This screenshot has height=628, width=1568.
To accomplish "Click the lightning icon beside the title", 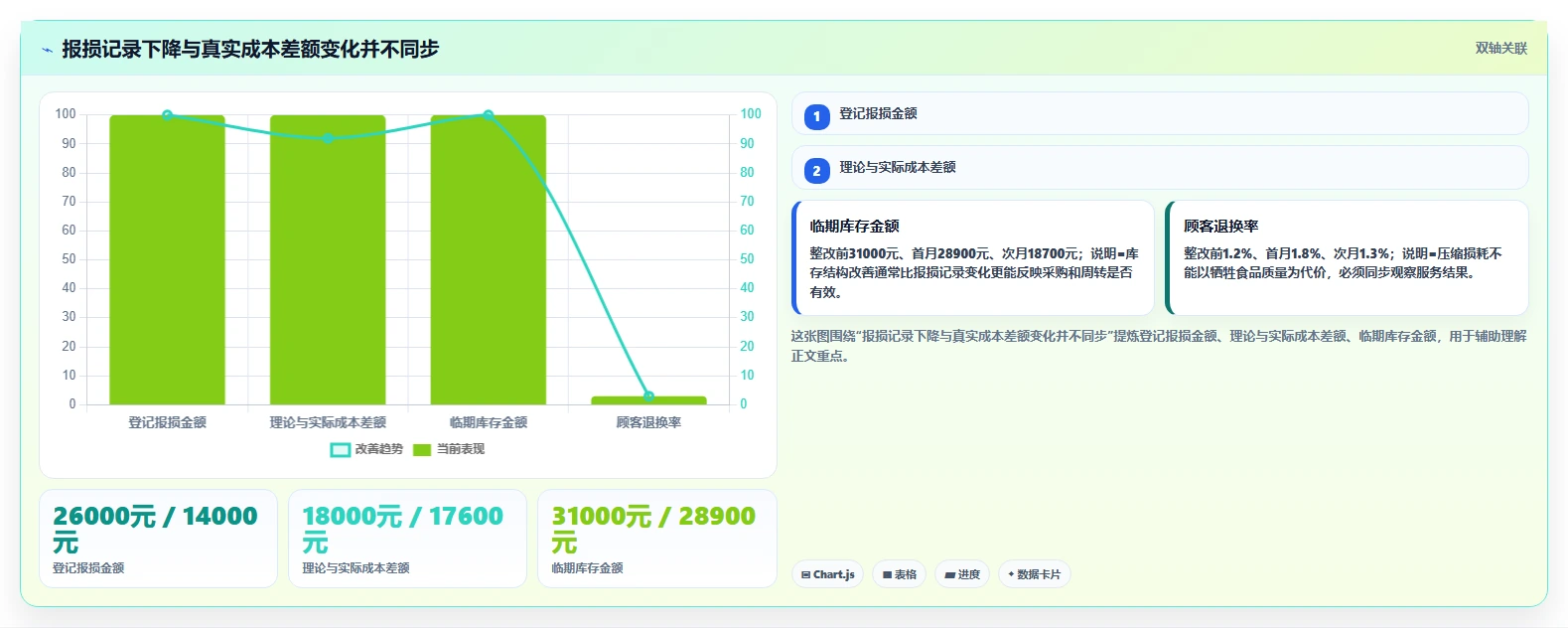I will pyautogui.click(x=47, y=50).
